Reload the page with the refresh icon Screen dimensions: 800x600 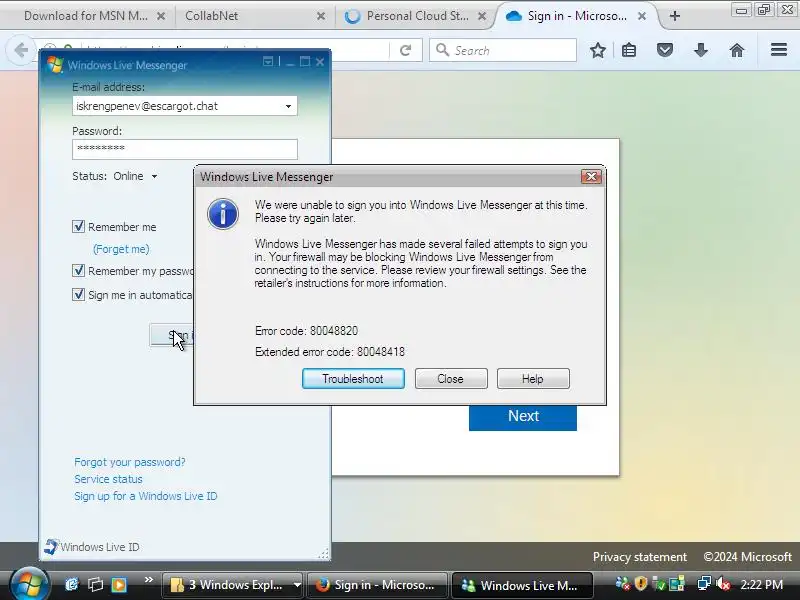click(x=406, y=51)
